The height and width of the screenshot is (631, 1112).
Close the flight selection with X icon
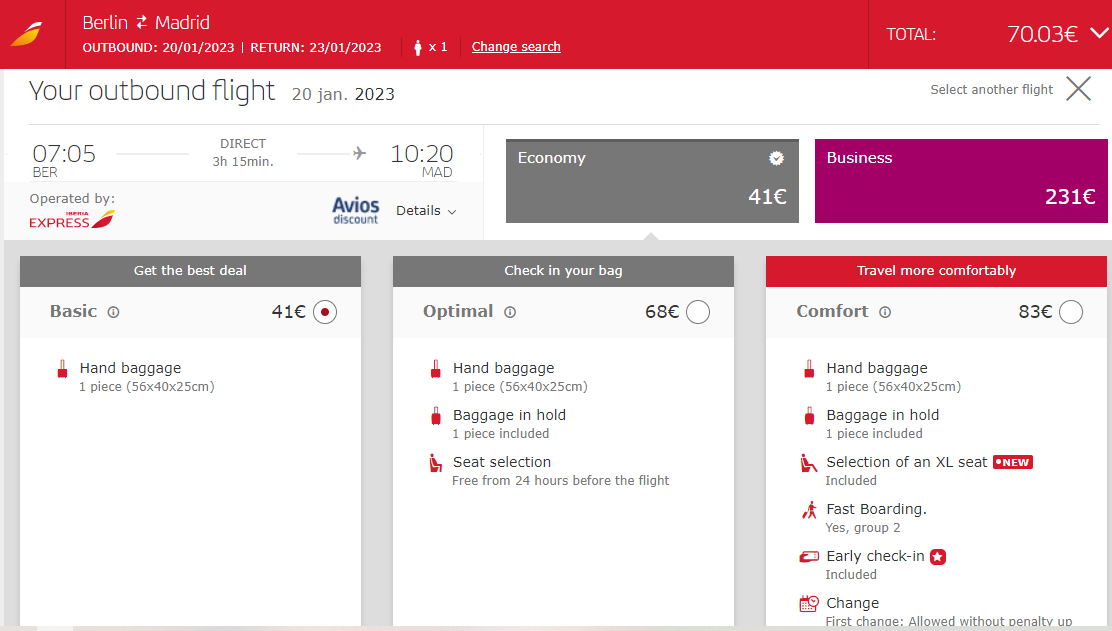[1079, 89]
